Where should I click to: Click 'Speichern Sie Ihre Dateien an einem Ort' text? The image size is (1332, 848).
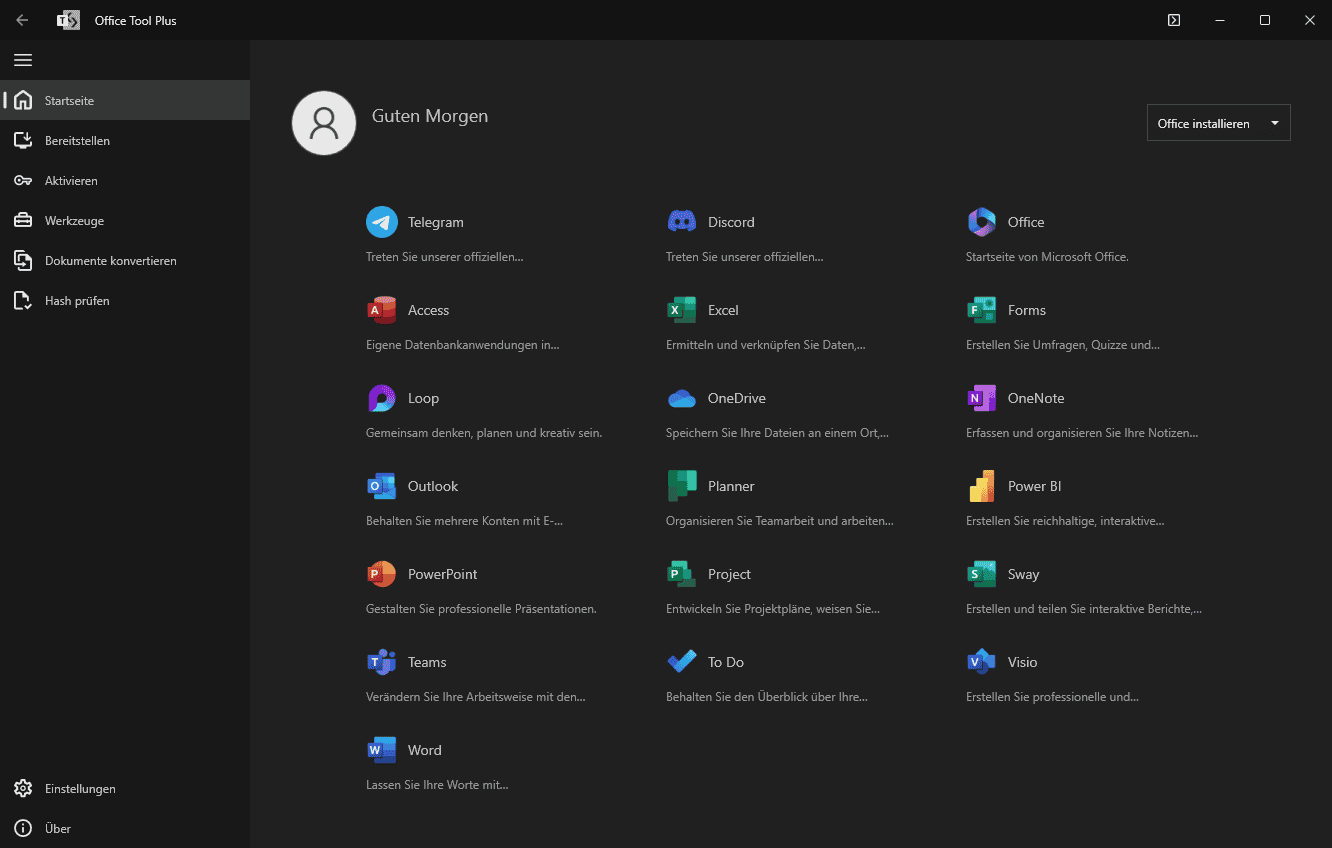pos(777,433)
